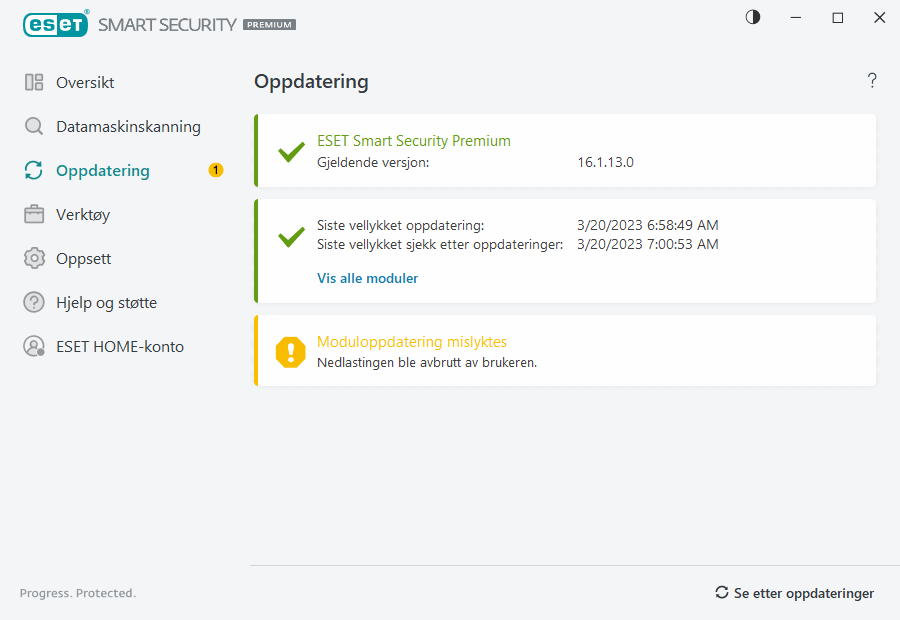Navigate to the Oversikt menu entry

coord(87,82)
